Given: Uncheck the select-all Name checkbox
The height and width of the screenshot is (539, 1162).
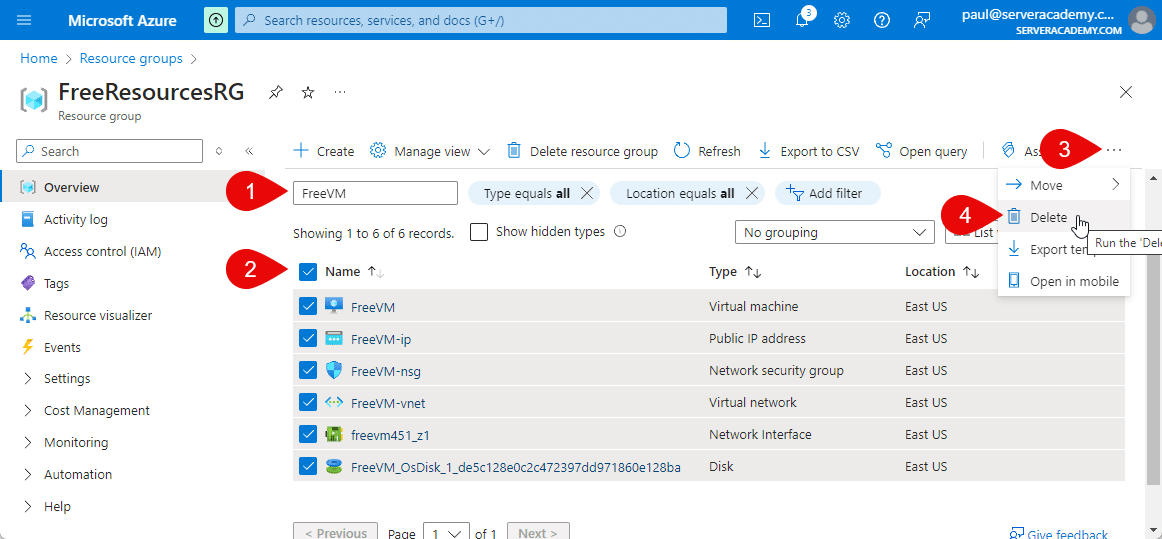Looking at the screenshot, I should tap(308, 271).
